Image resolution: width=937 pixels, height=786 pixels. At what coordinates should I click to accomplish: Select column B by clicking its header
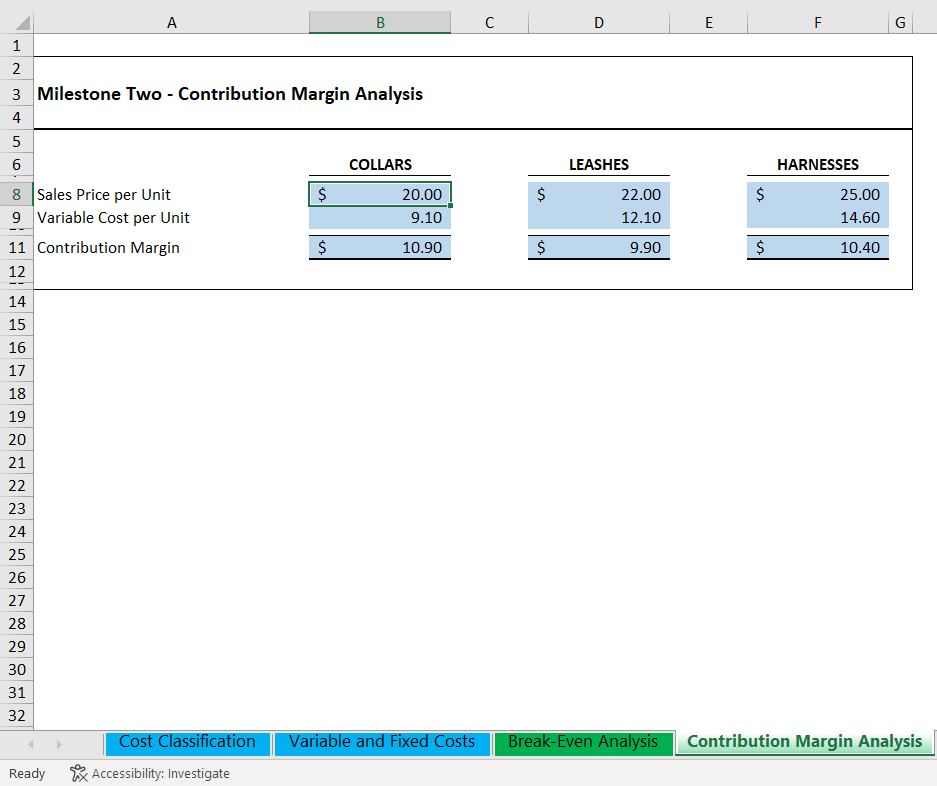380,22
